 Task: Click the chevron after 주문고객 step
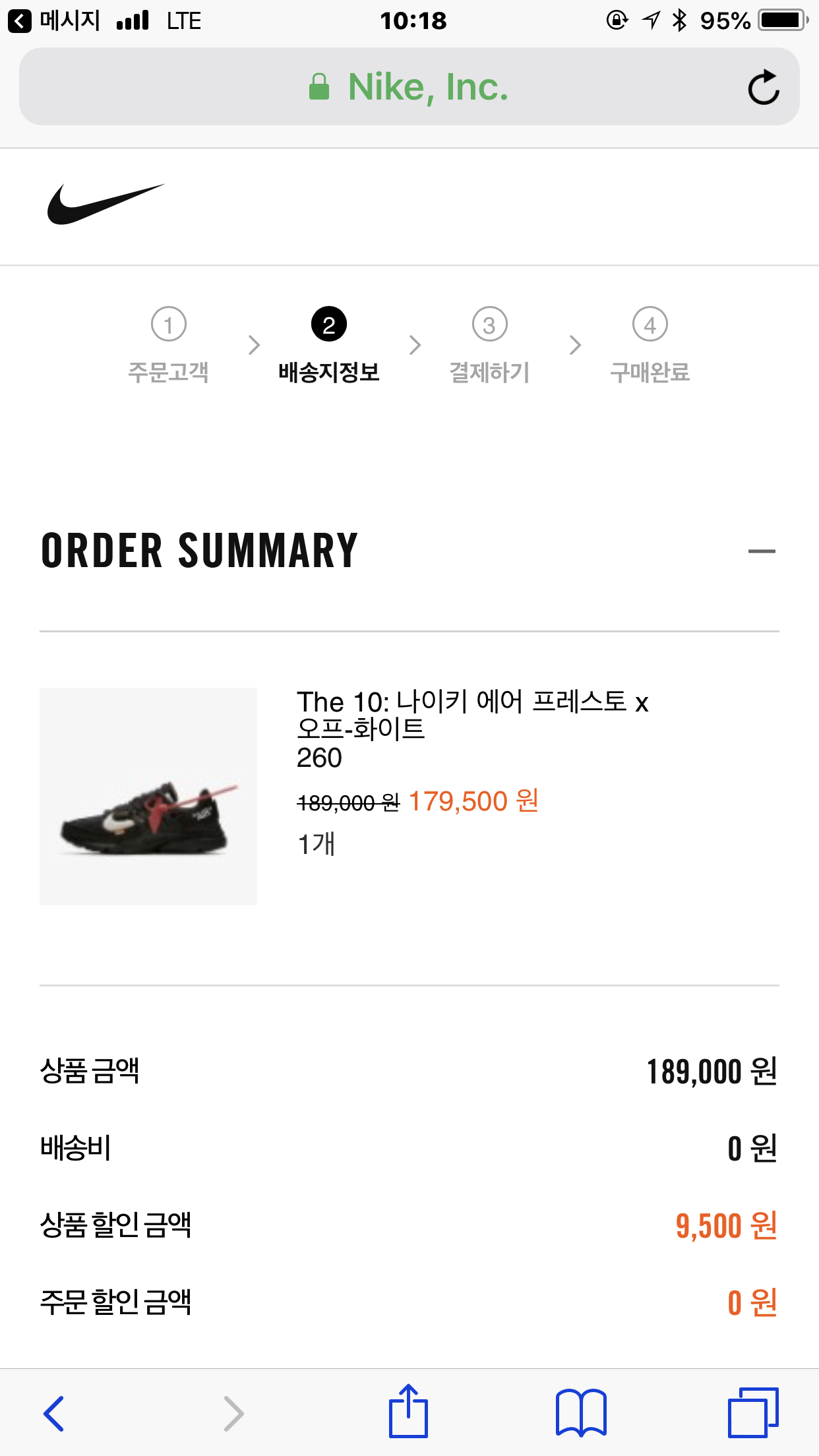click(x=255, y=345)
